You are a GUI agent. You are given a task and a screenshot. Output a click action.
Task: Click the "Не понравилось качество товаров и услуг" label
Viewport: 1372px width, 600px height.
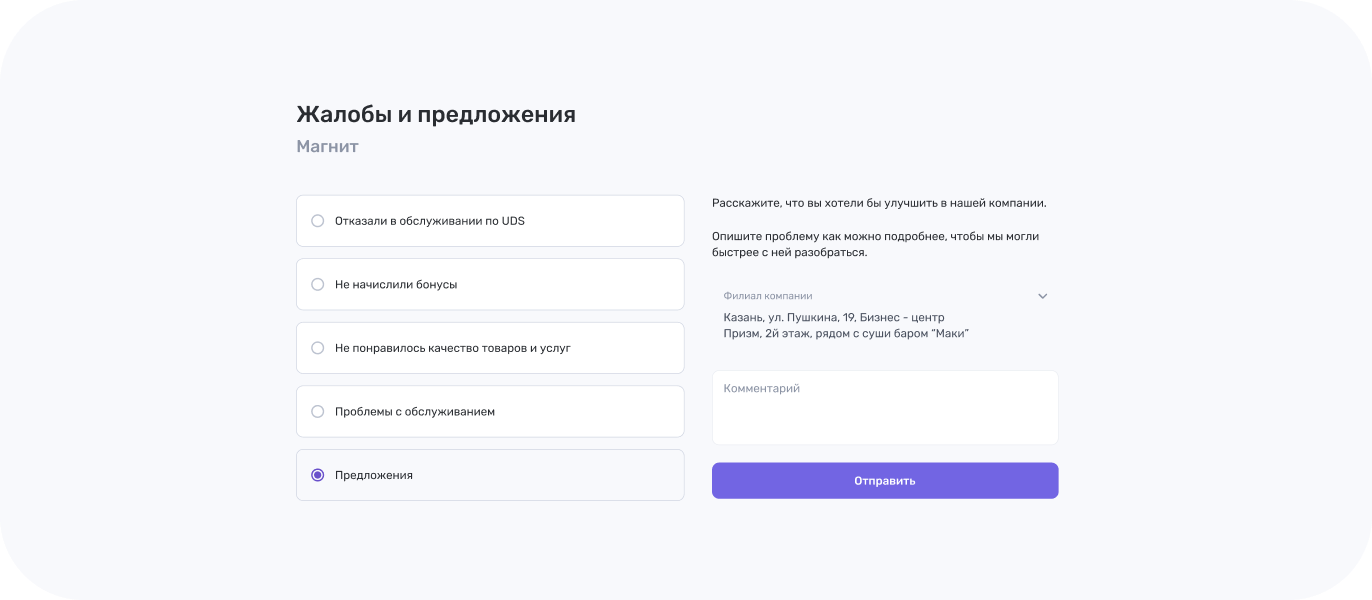(453, 347)
